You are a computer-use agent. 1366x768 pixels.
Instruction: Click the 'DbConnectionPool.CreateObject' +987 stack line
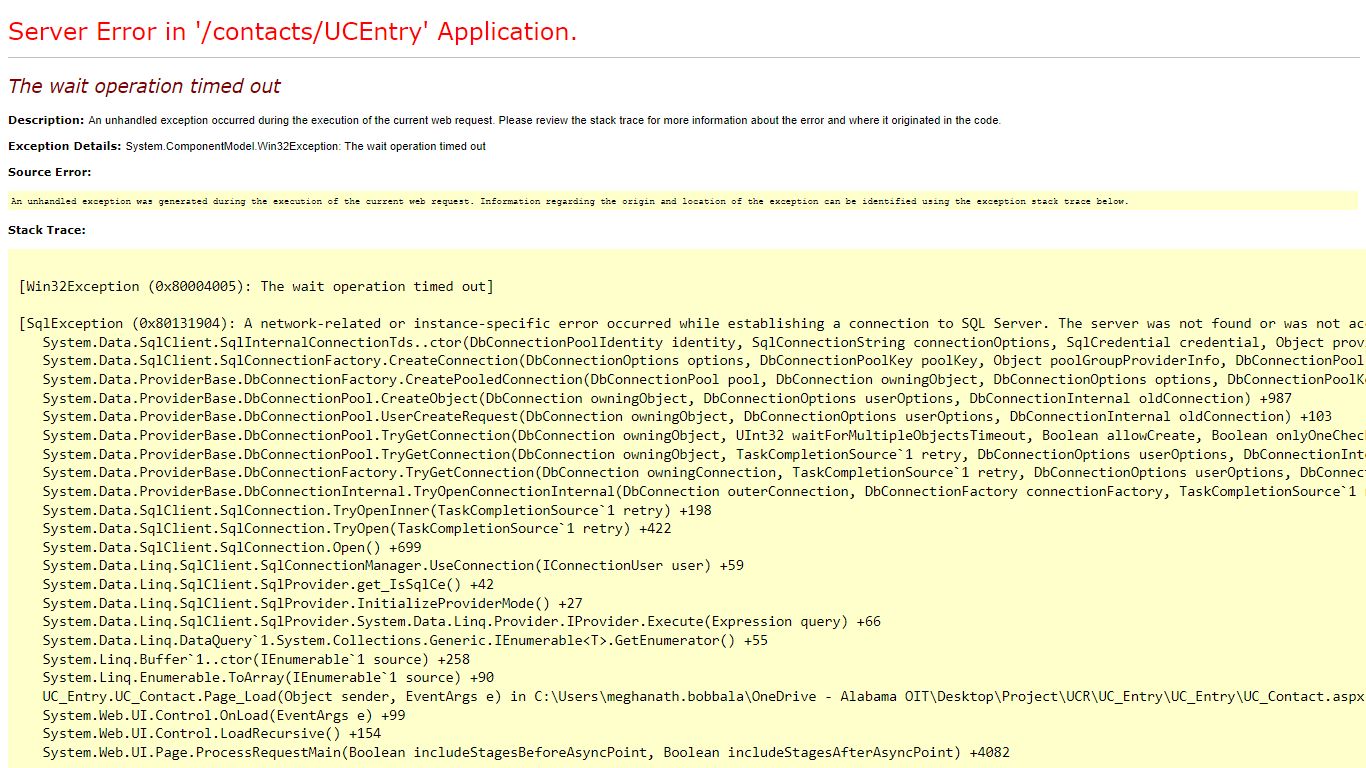click(x=668, y=398)
